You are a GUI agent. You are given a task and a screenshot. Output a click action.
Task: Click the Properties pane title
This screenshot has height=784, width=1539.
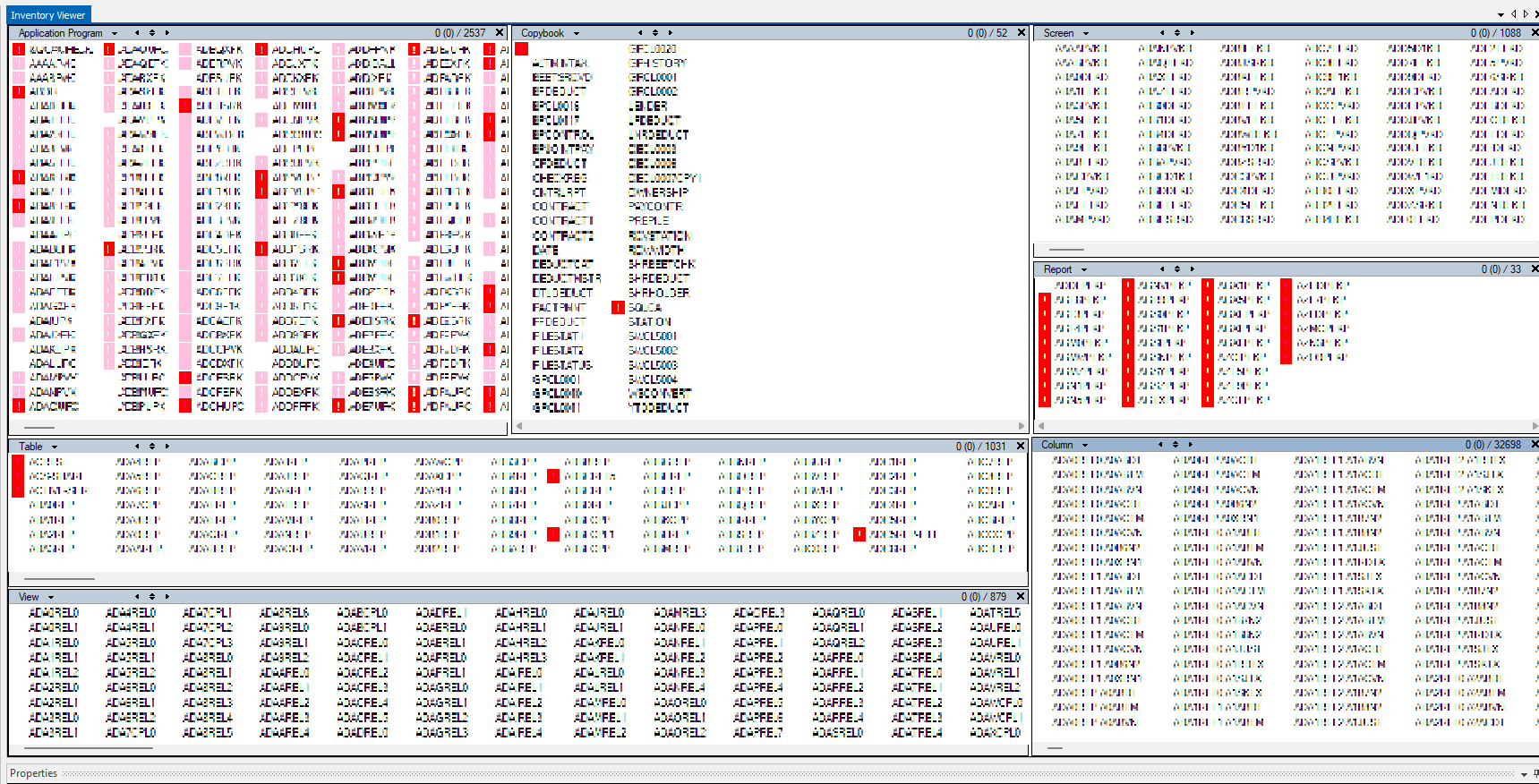(x=34, y=773)
